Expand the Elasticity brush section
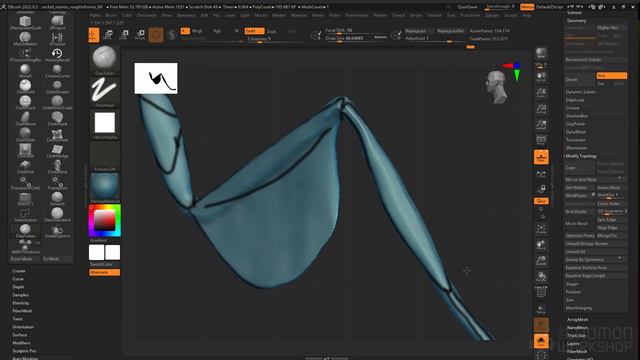Viewport: 640px width, 360px height. click(x=20, y=303)
